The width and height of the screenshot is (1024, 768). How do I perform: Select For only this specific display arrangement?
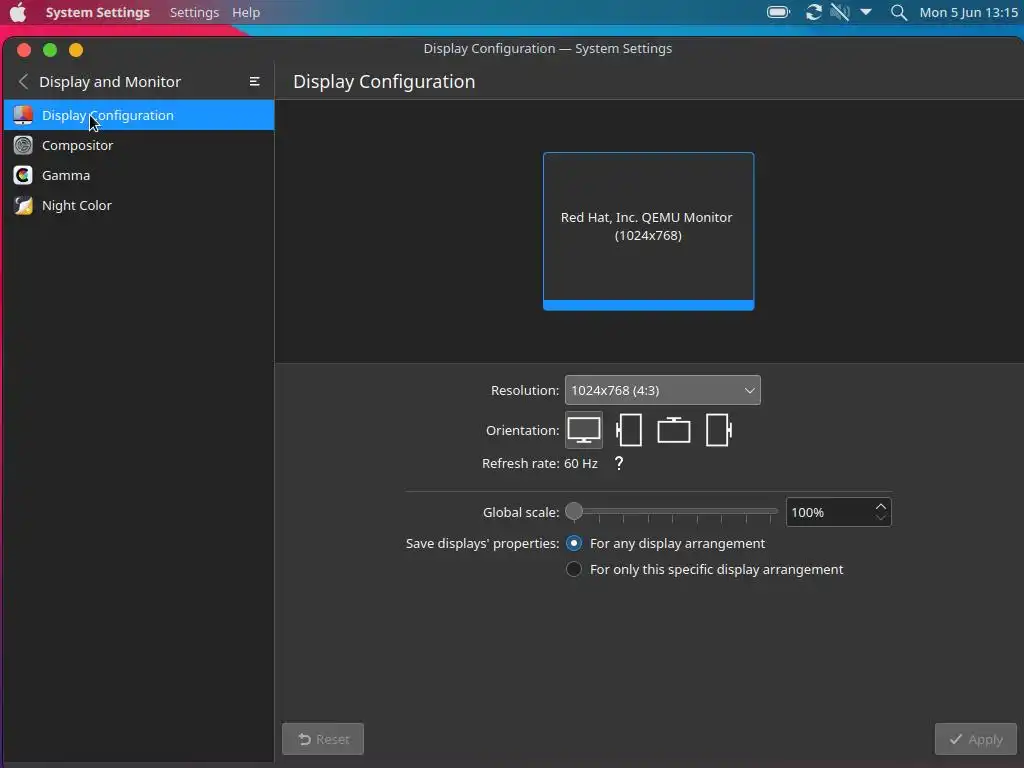coord(704,569)
